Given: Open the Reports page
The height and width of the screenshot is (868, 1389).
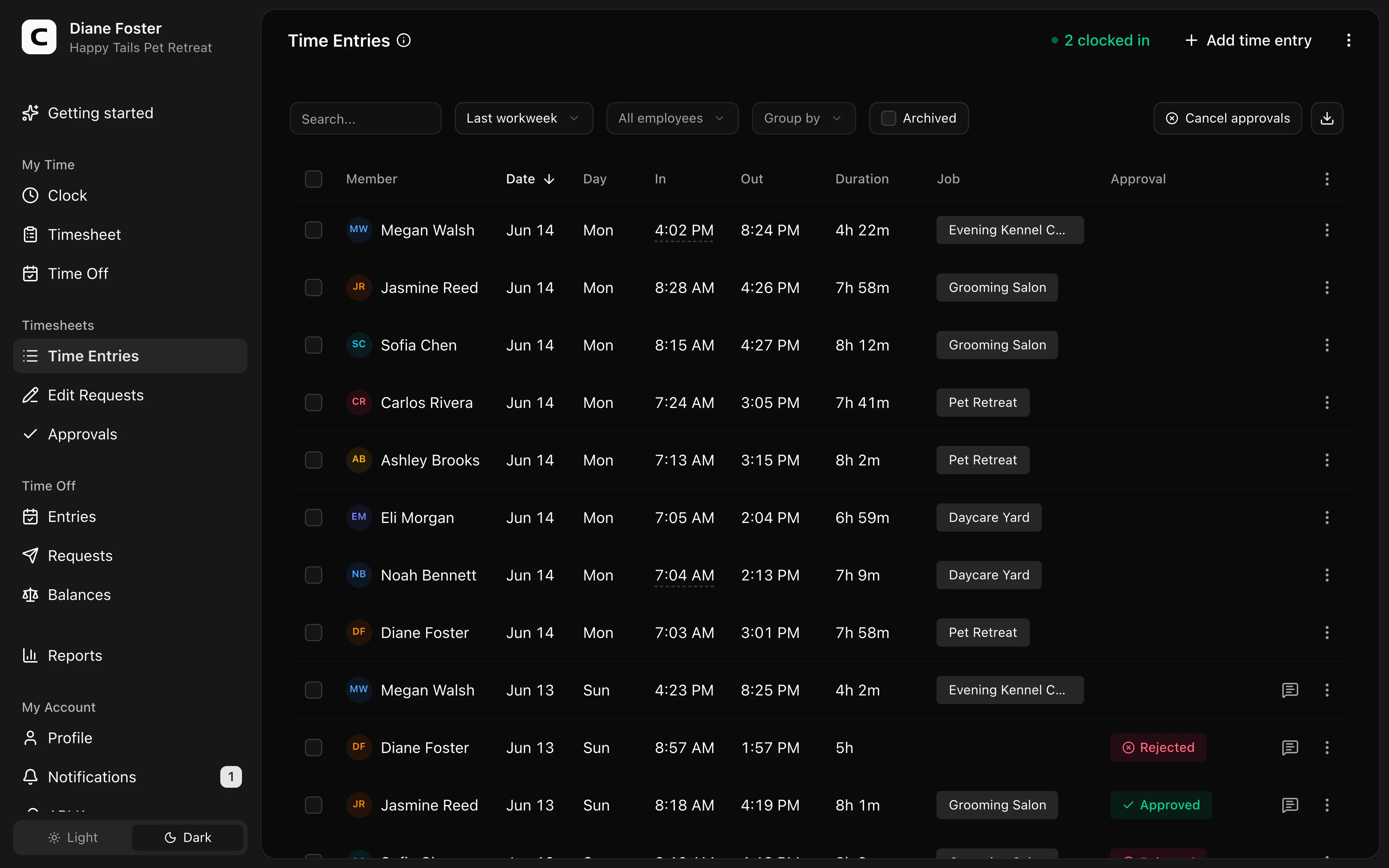Looking at the screenshot, I should tap(130, 656).
